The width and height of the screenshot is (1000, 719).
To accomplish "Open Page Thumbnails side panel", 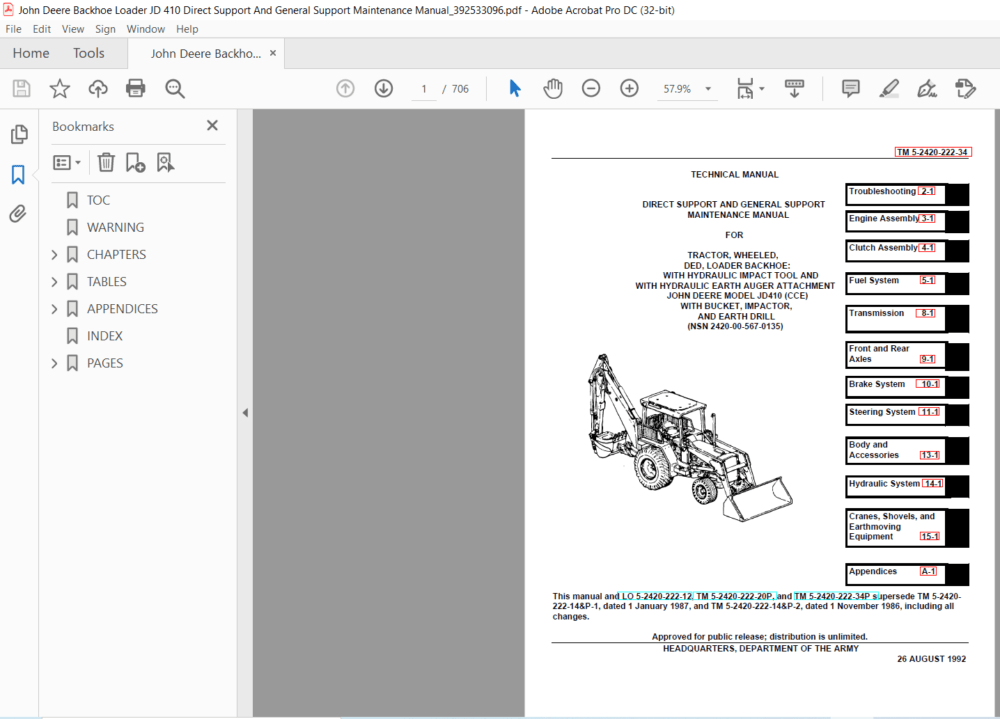I will coord(19,134).
